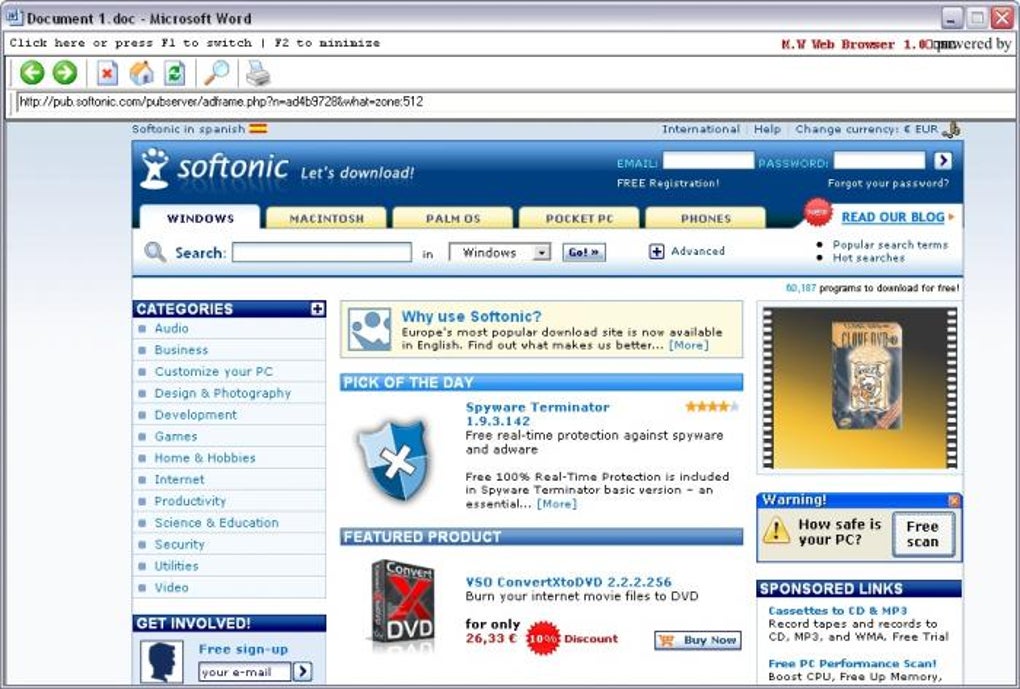
Task: Click the Spyware Terminator title link
Action: 537,414
